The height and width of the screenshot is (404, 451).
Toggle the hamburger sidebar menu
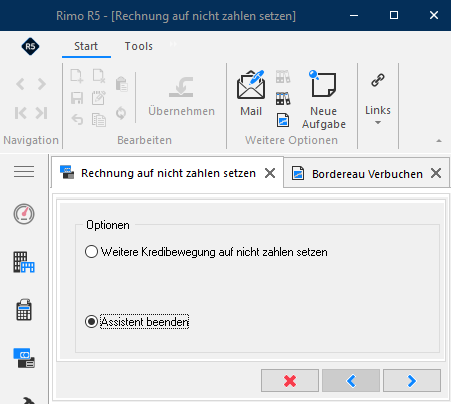pyautogui.click(x=24, y=172)
